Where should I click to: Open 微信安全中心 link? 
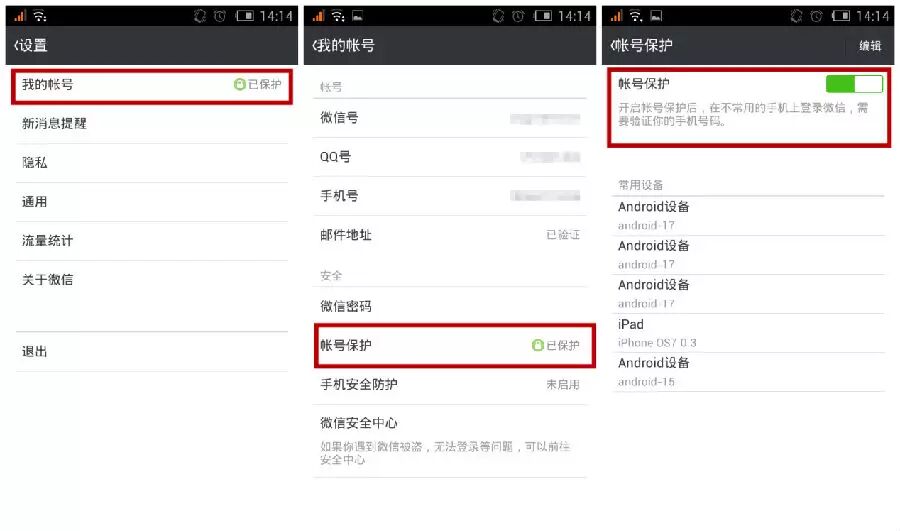click(x=450, y=441)
